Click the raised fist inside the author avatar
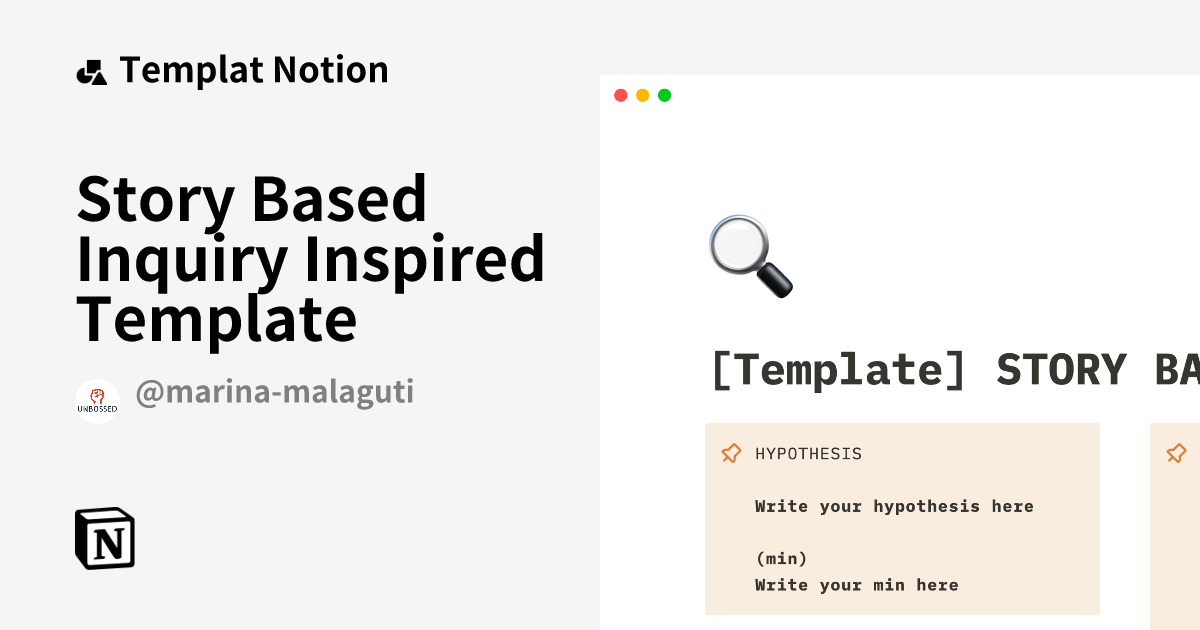Image resolution: width=1200 pixels, height=630 pixels. pyautogui.click(x=97, y=396)
